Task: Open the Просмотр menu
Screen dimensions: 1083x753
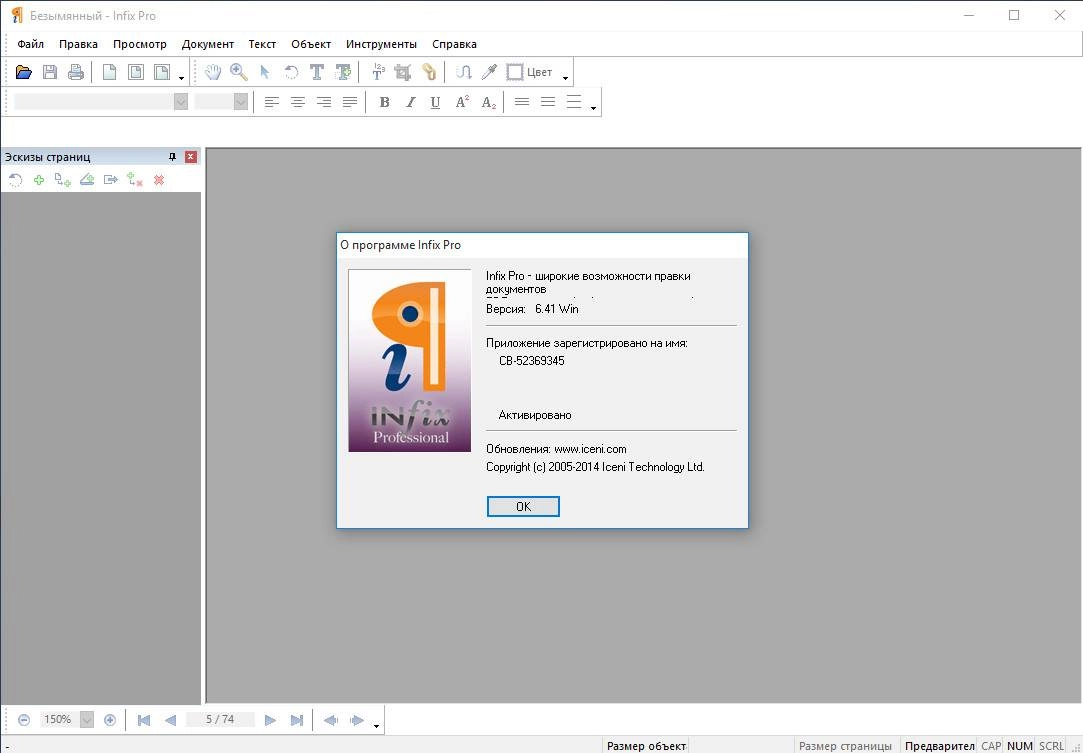Action: click(x=140, y=44)
